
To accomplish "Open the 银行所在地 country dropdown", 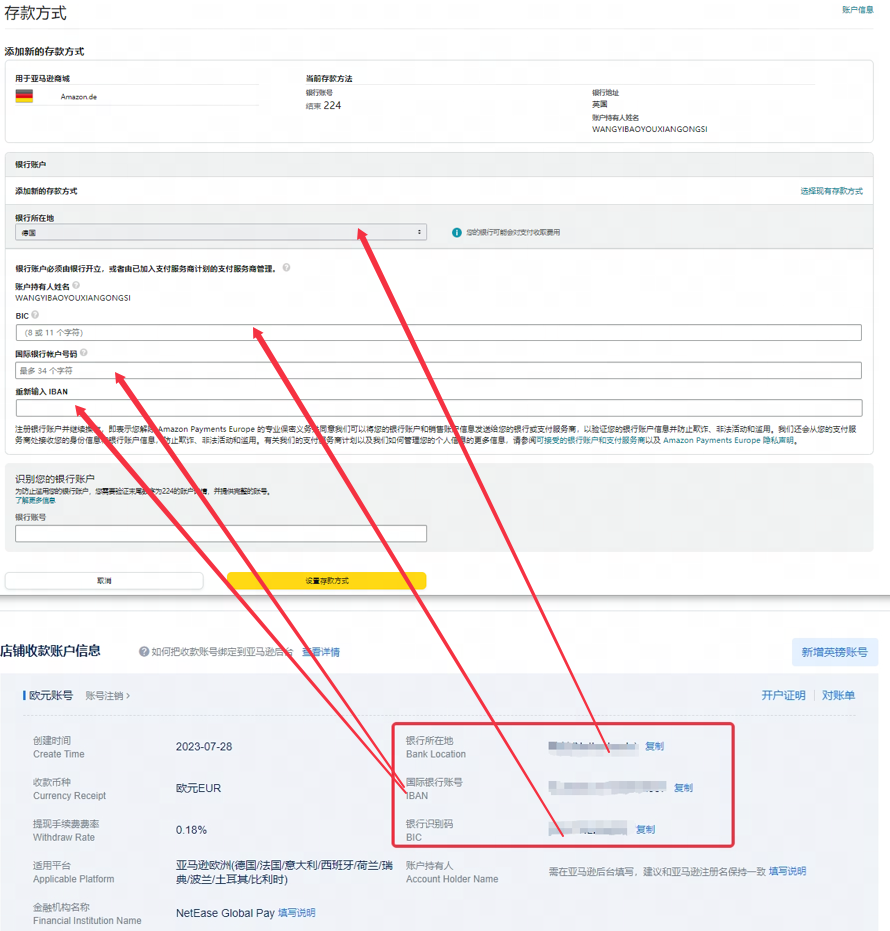I will coord(220,232).
